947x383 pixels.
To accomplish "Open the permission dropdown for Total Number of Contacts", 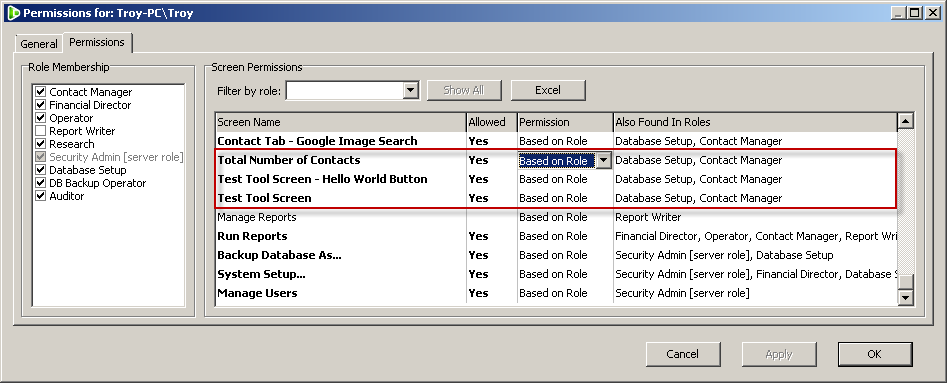I will (x=603, y=161).
